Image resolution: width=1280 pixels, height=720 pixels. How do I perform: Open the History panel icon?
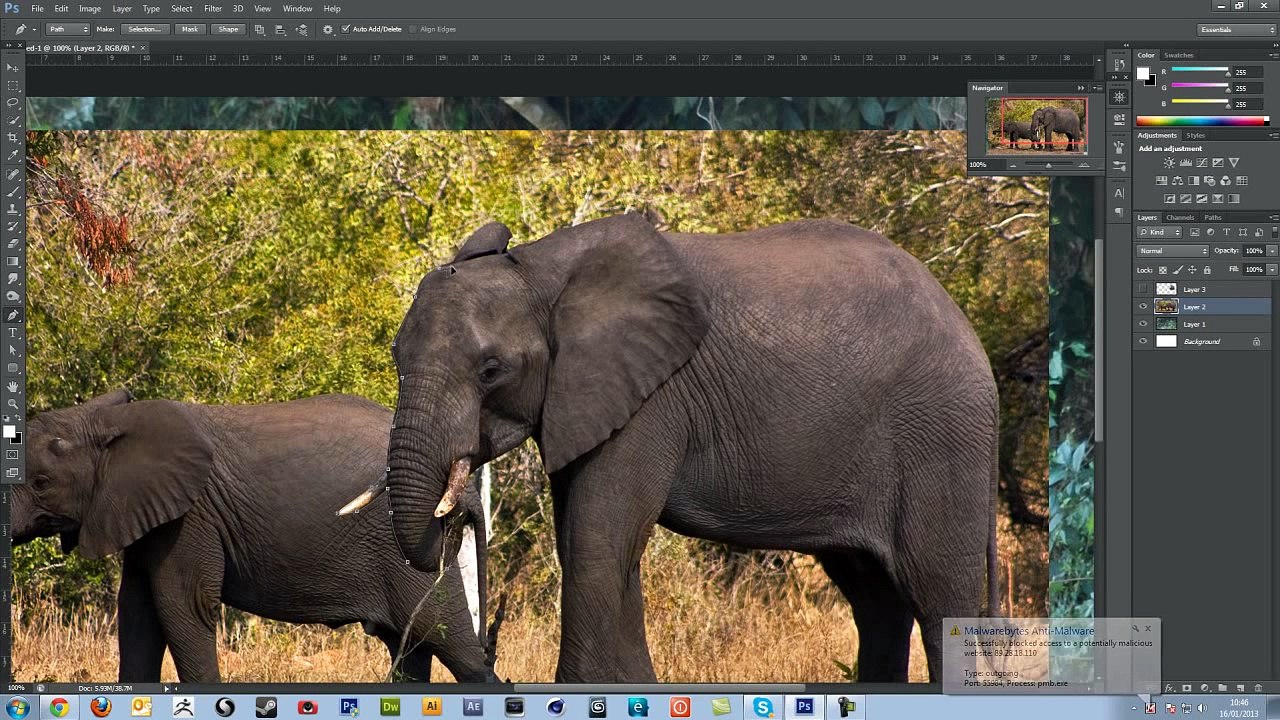click(x=1119, y=64)
